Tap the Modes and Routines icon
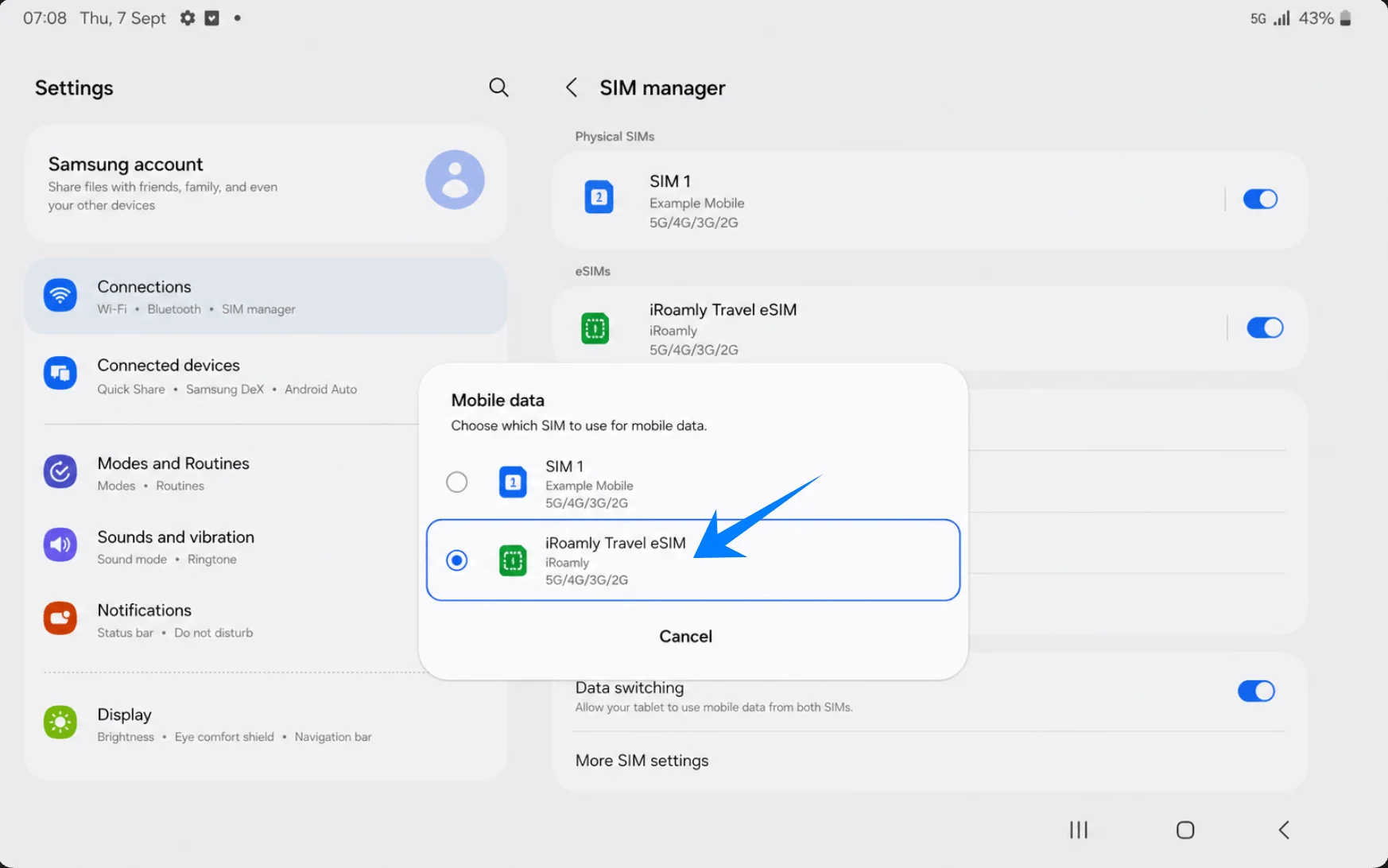 60,471
